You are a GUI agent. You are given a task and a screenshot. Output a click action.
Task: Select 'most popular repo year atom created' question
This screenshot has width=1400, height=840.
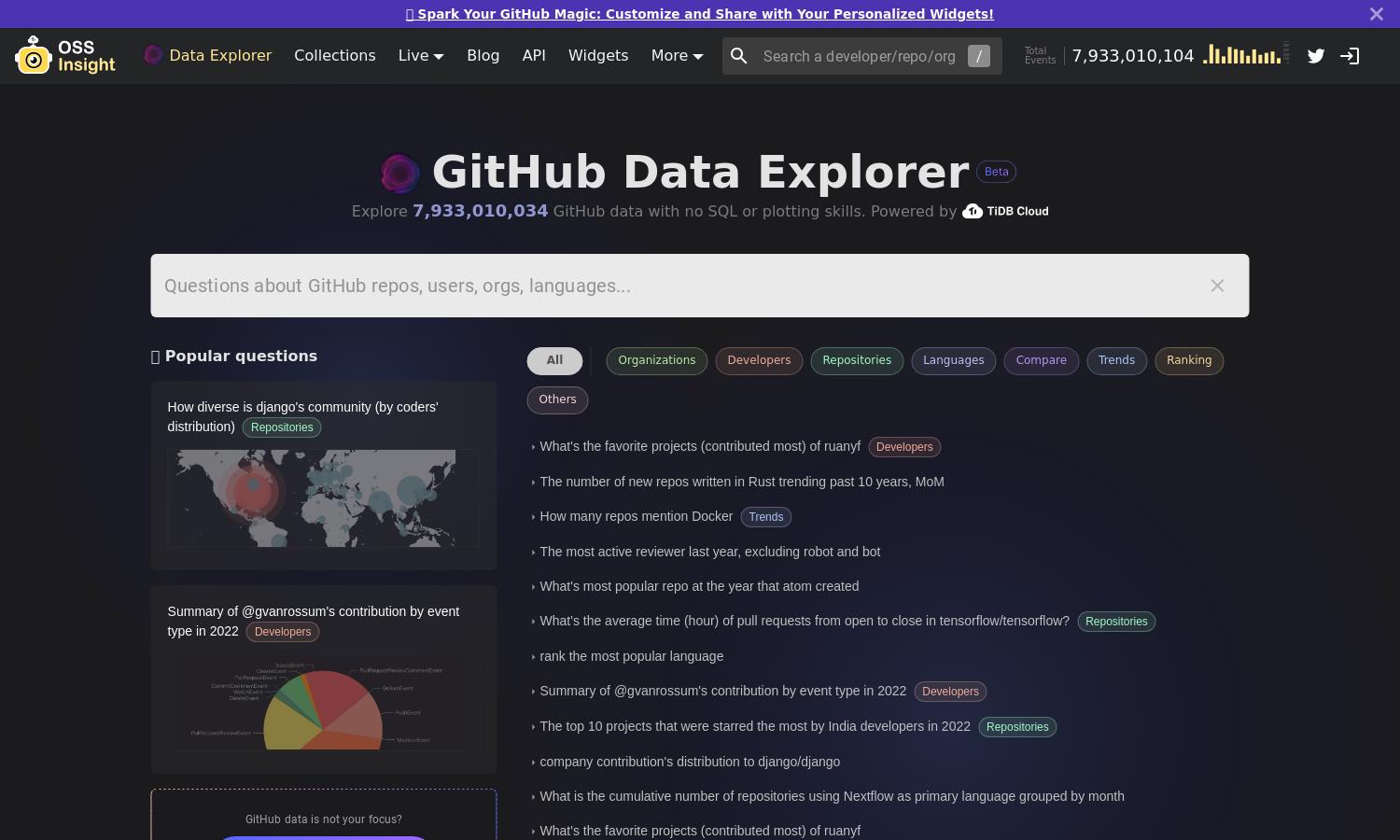click(x=699, y=586)
